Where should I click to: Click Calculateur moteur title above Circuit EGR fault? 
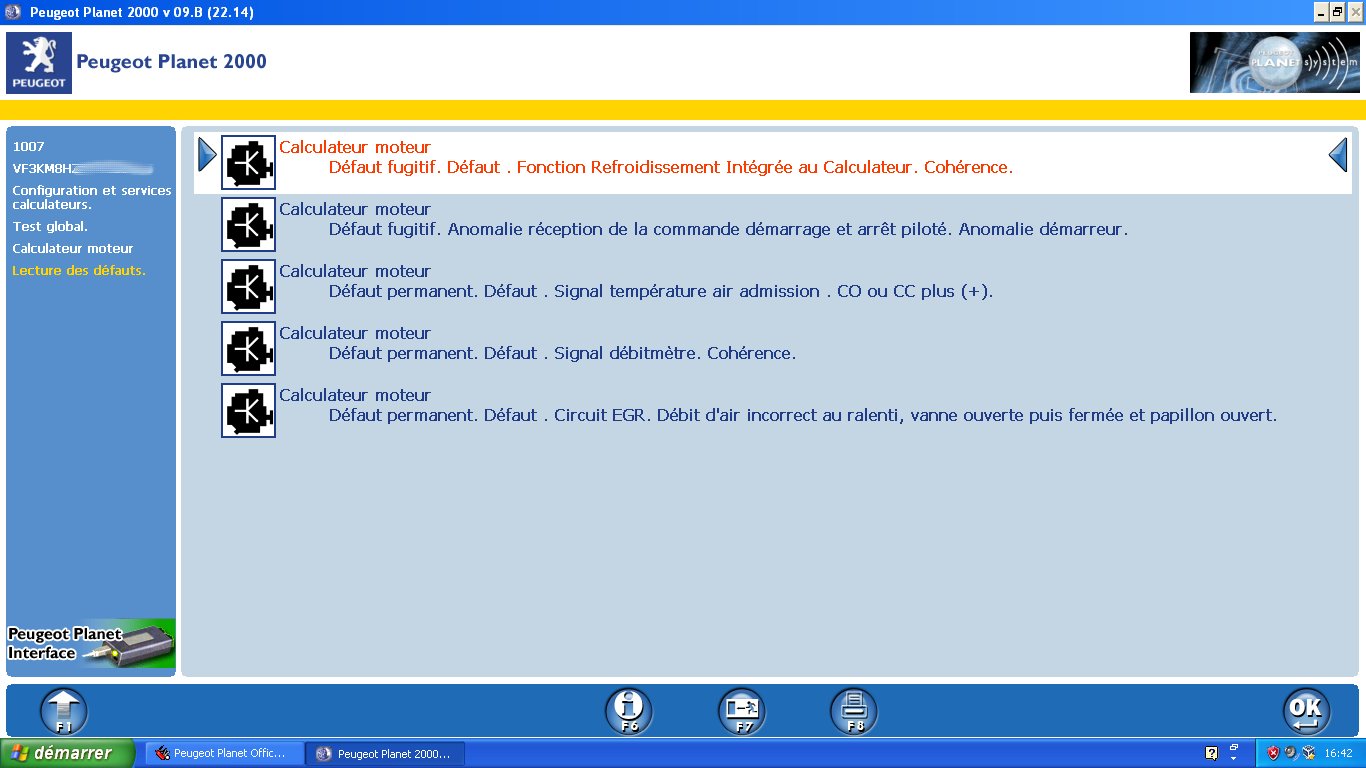[x=355, y=395]
